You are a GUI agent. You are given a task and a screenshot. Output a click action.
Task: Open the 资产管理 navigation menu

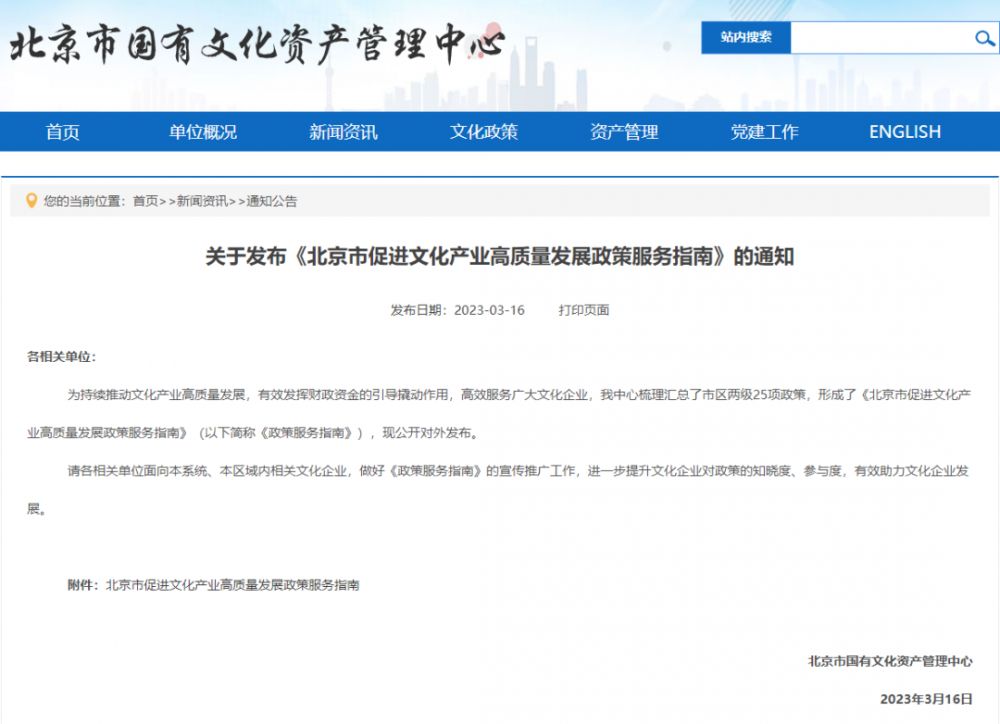click(624, 132)
